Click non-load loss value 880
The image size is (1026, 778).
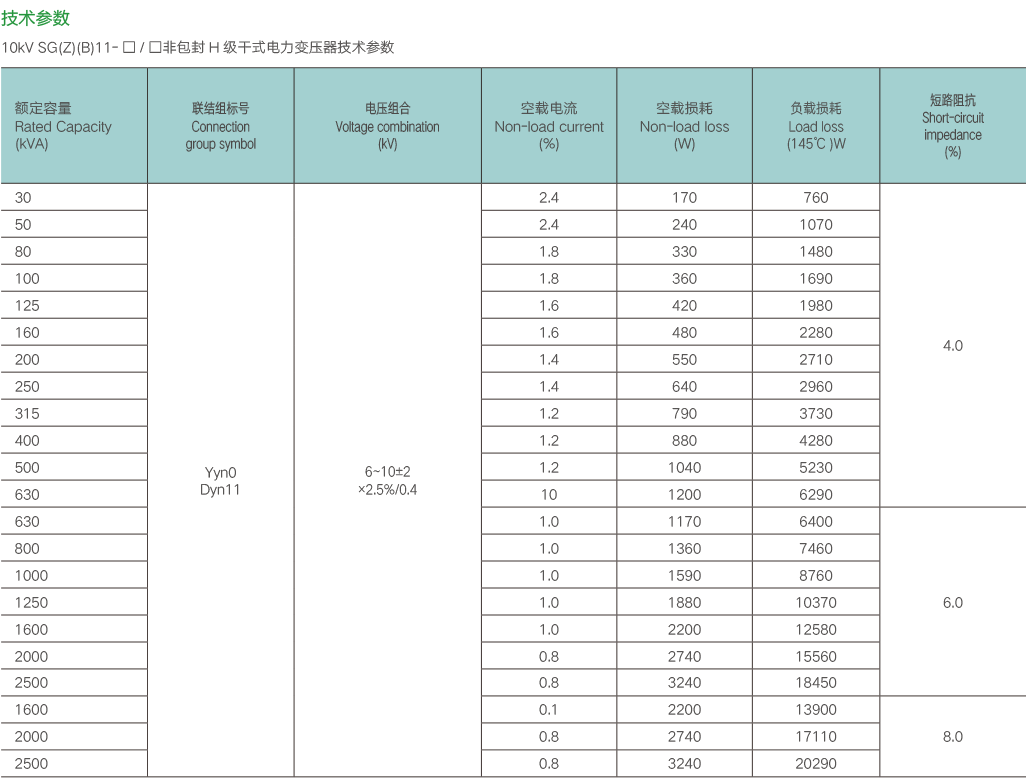point(684,440)
